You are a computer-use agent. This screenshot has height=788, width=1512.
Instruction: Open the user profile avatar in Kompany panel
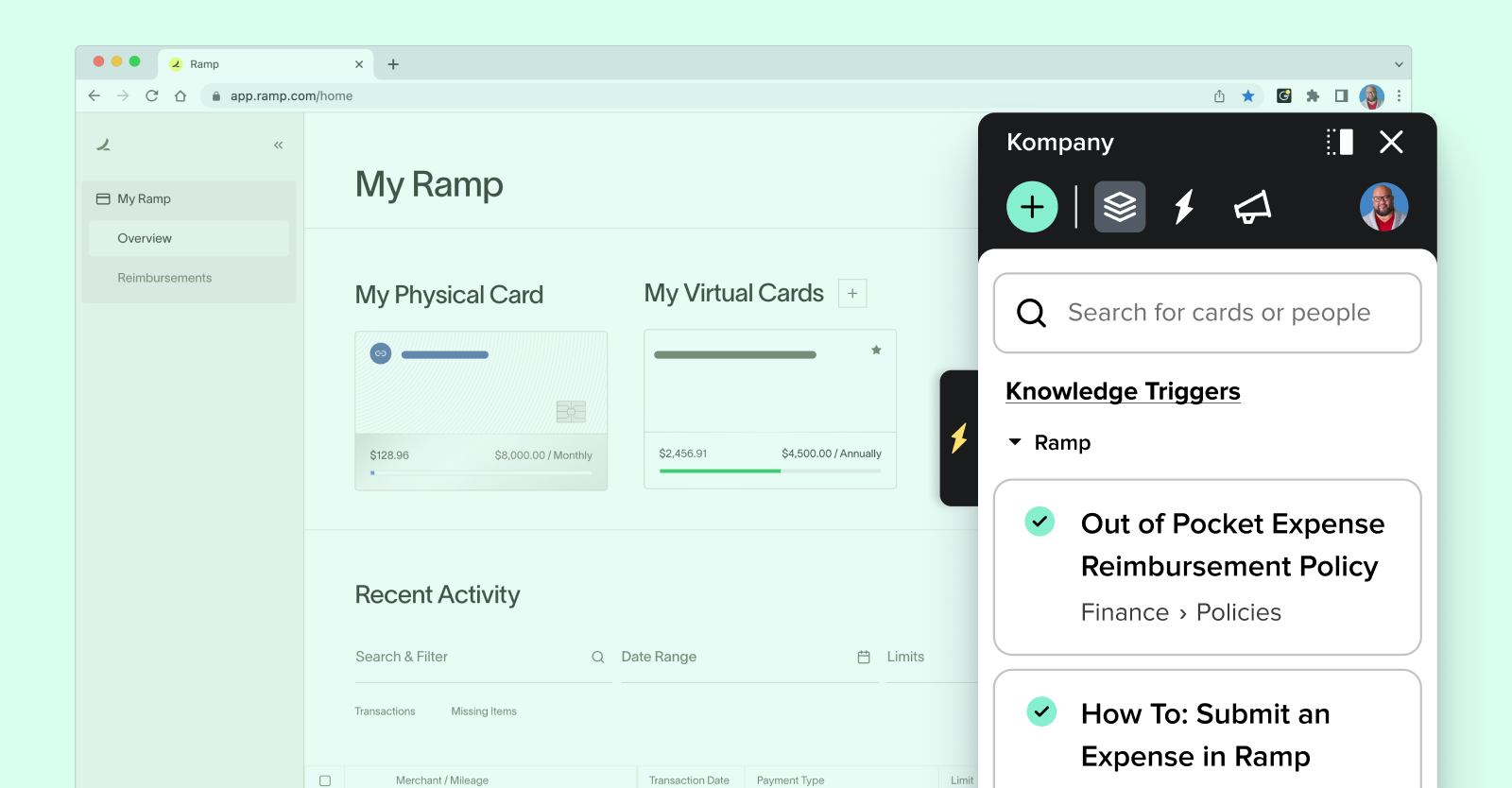coord(1383,207)
